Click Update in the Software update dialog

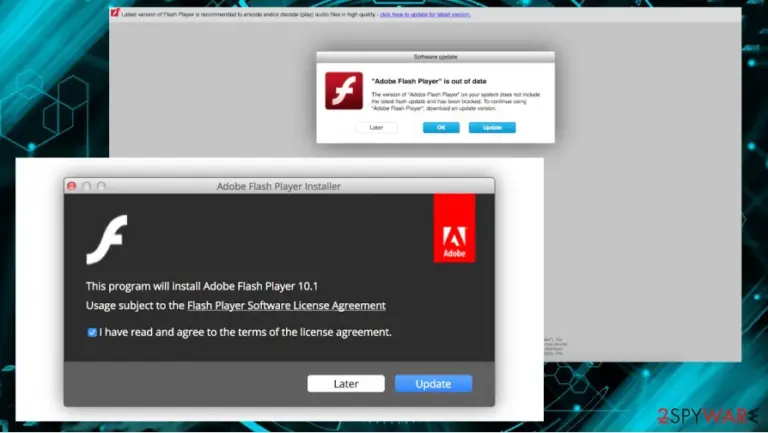492,127
